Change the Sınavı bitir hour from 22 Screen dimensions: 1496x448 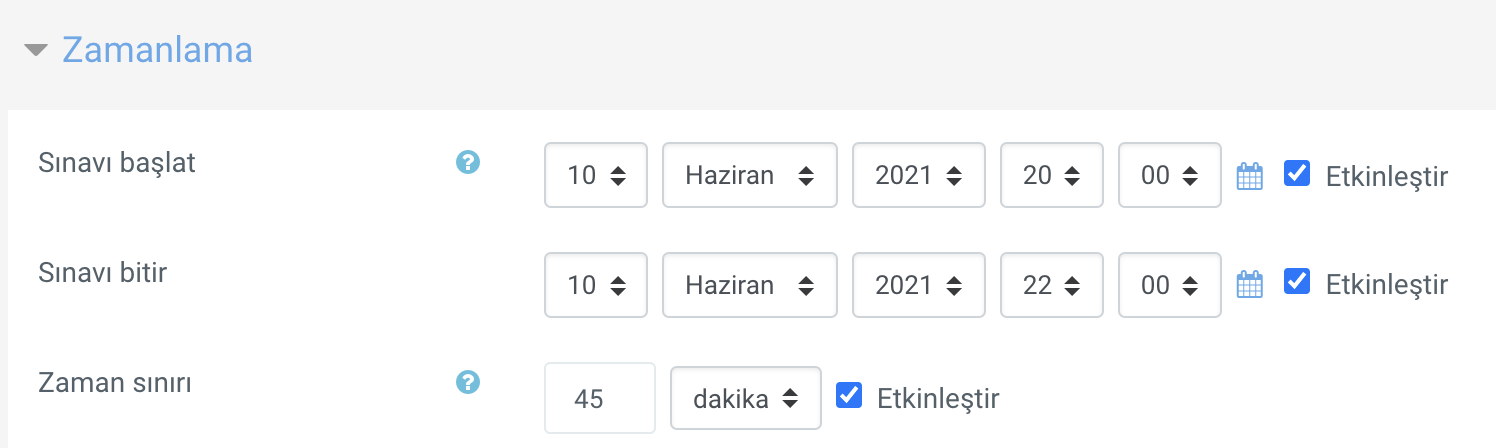click(x=1050, y=285)
